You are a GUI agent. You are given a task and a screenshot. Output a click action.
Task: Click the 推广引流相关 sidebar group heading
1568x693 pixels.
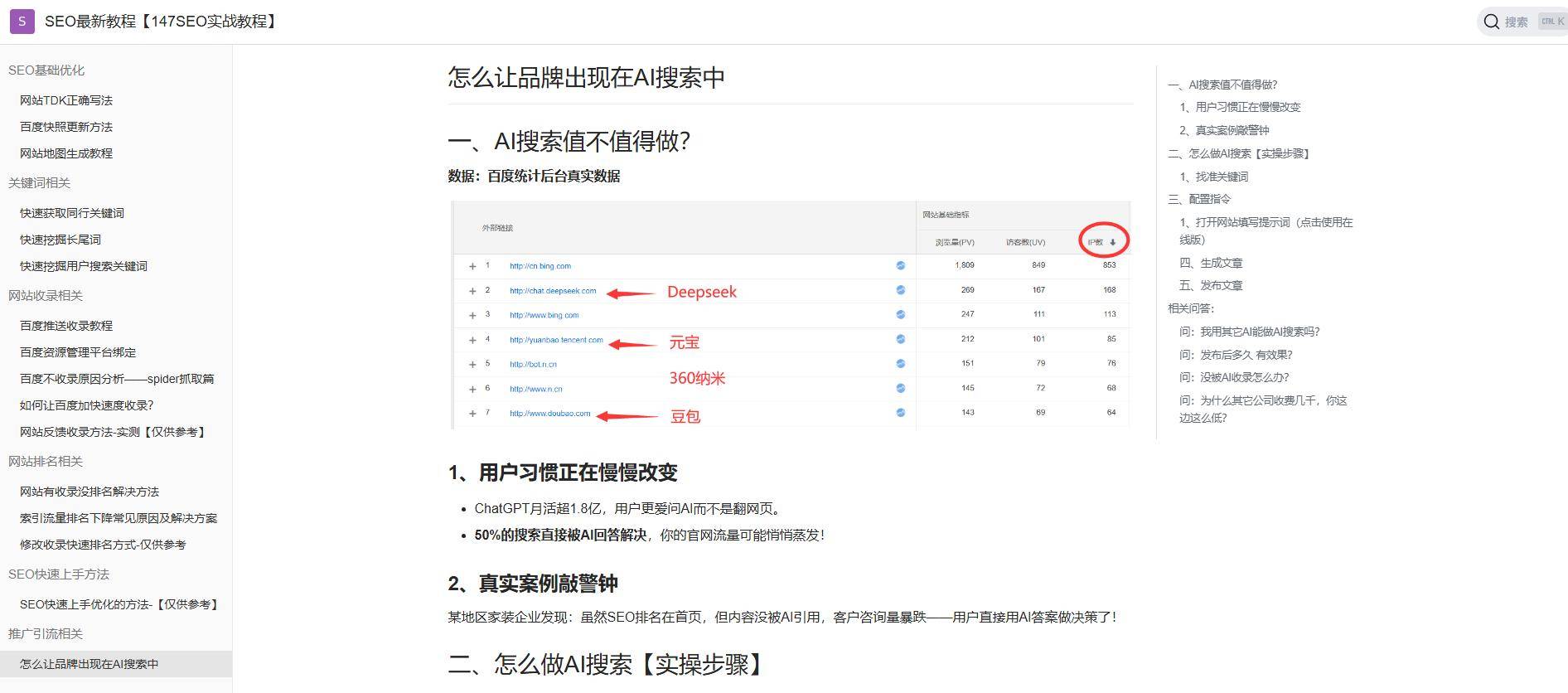[x=46, y=634]
